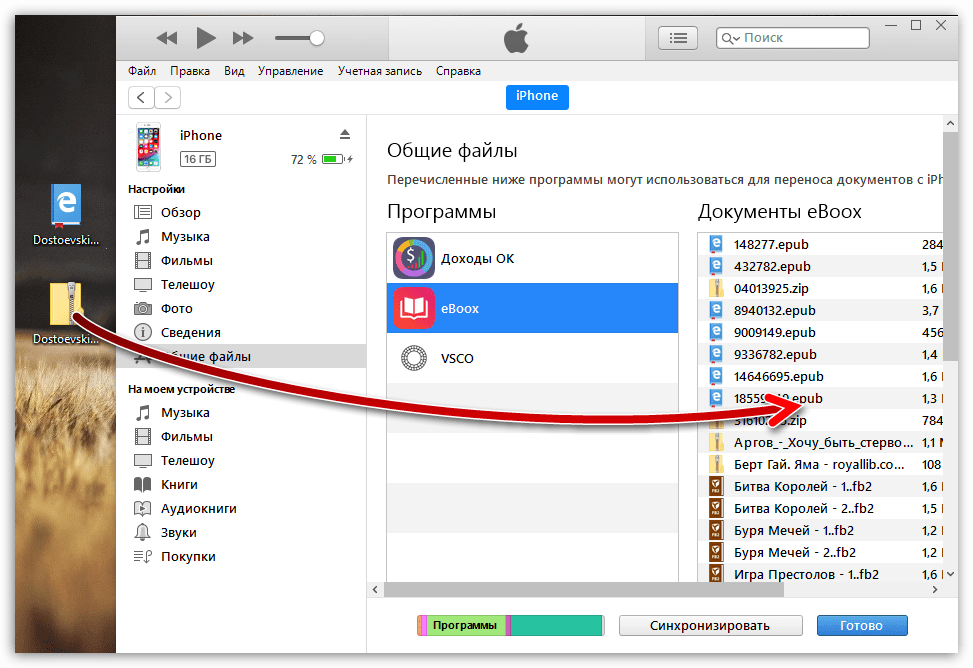973x668 pixels.
Task: Select the Dostoevski zip archive desktop icon
Action: click(66, 314)
